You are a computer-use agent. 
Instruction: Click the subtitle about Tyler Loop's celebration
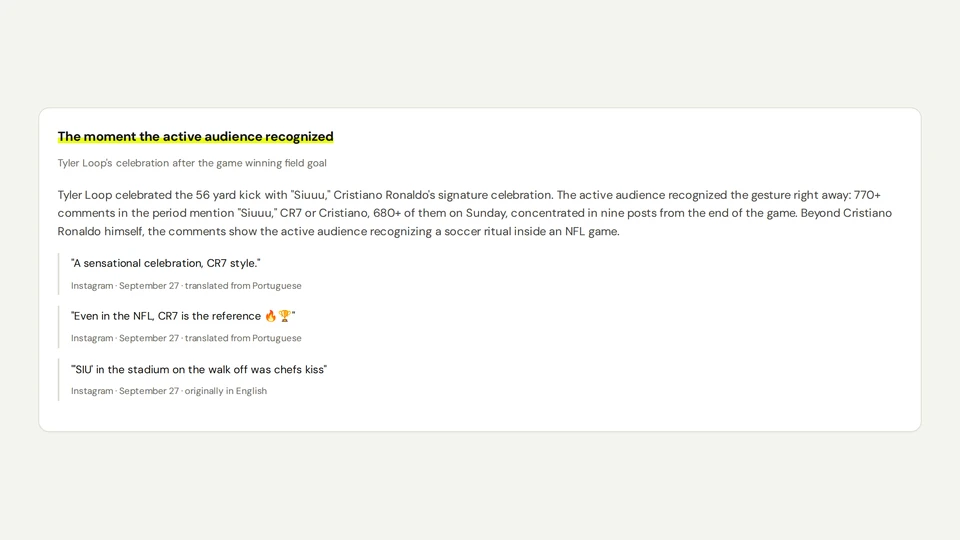pos(192,163)
